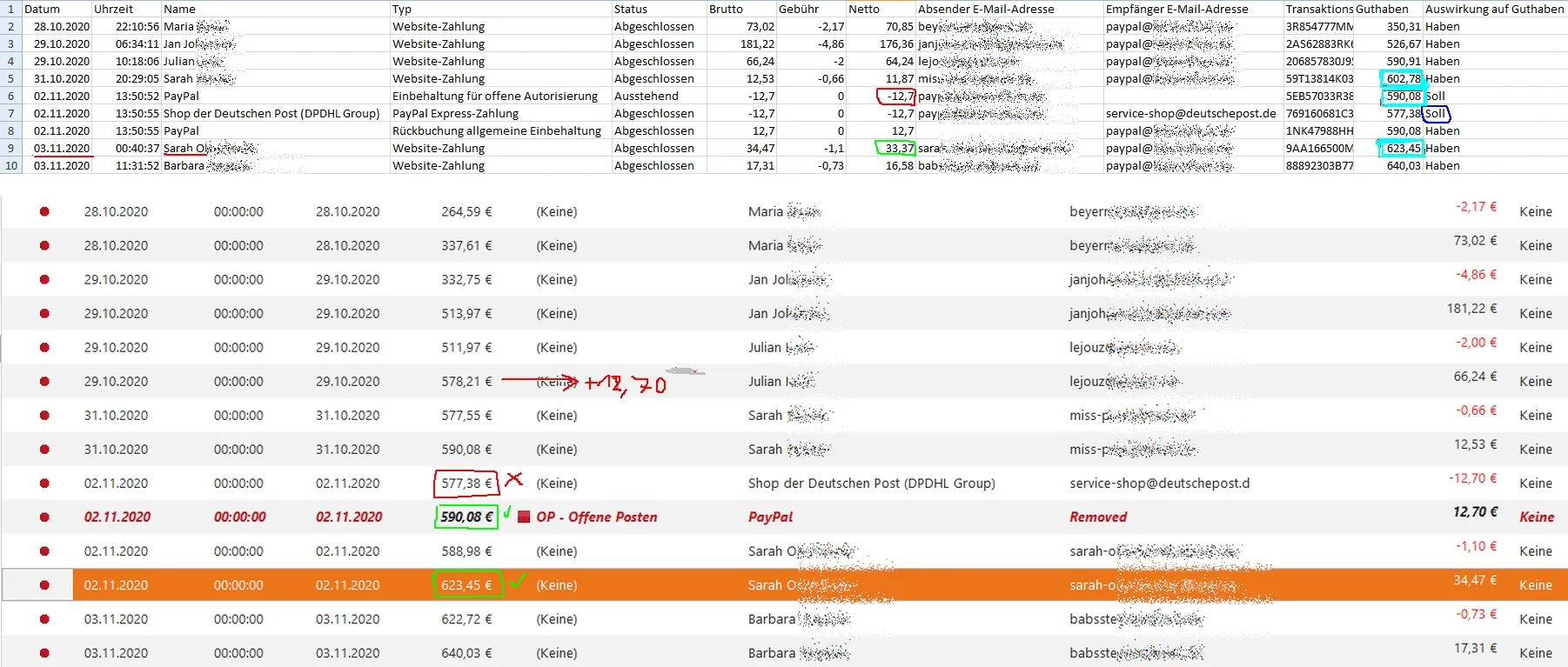Select spreadsheet row header 6
Viewport: 1568px width, 667px height.
pos(11,96)
